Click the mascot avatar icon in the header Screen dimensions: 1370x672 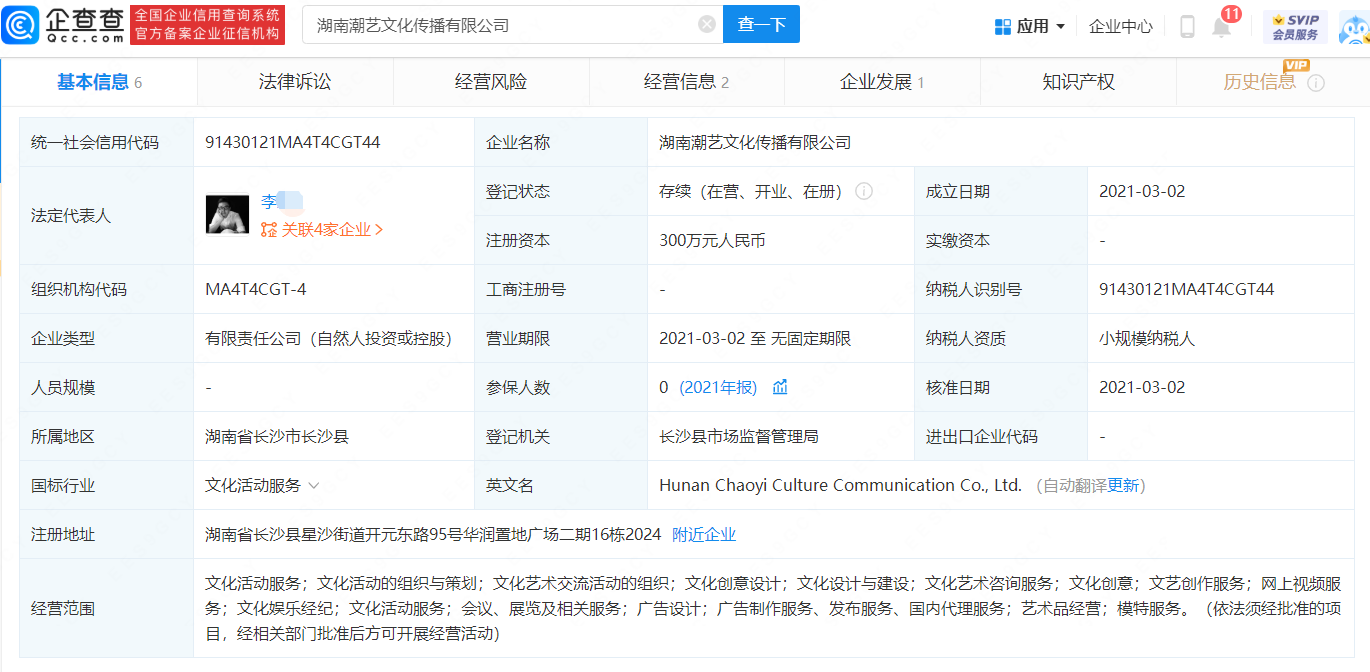click(x=1353, y=27)
